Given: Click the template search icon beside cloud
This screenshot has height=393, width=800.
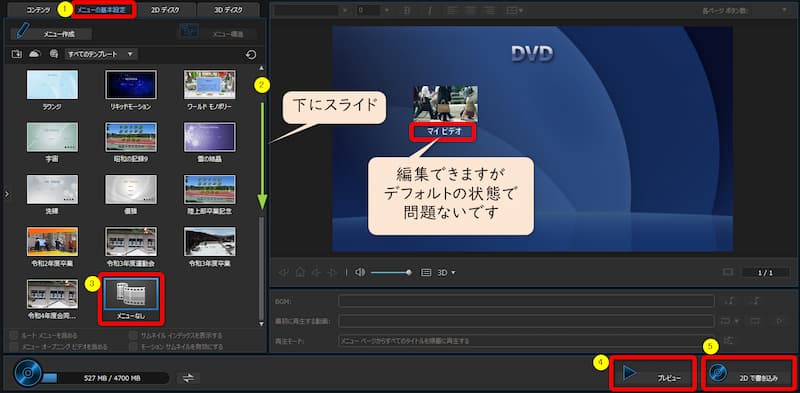Looking at the screenshot, I should (54, 54).
